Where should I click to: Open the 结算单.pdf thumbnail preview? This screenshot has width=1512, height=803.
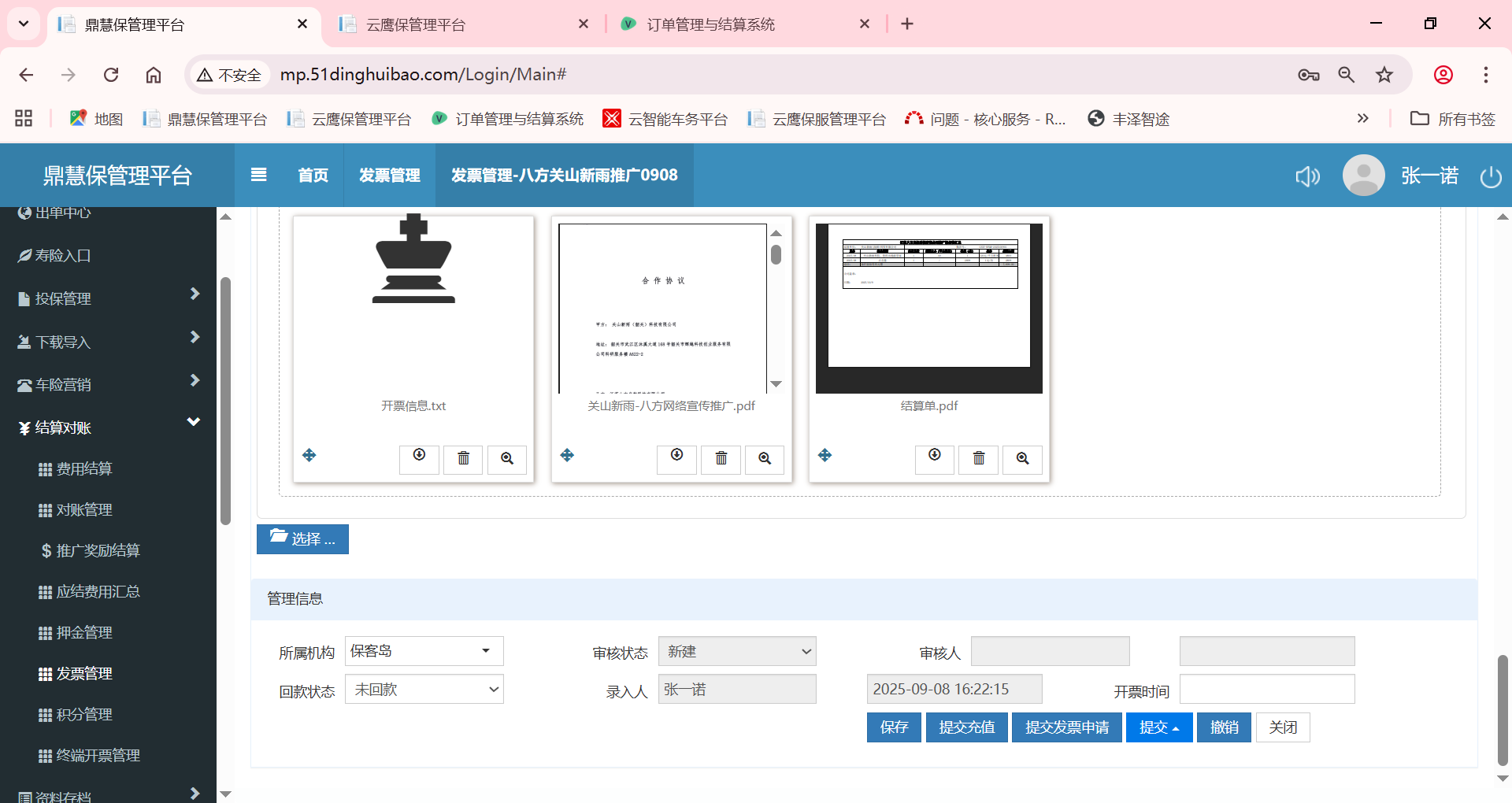click(929, 309)
